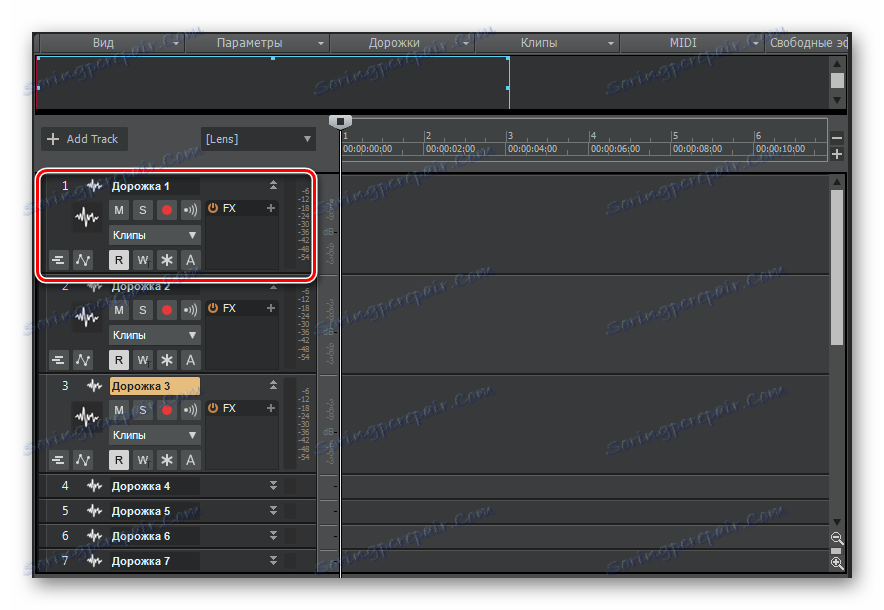Screen dimensions: 884x610
Task: Open Клипы dropdown on Дорожка 1
Action: pyautogui.click(x=154, y=235)
